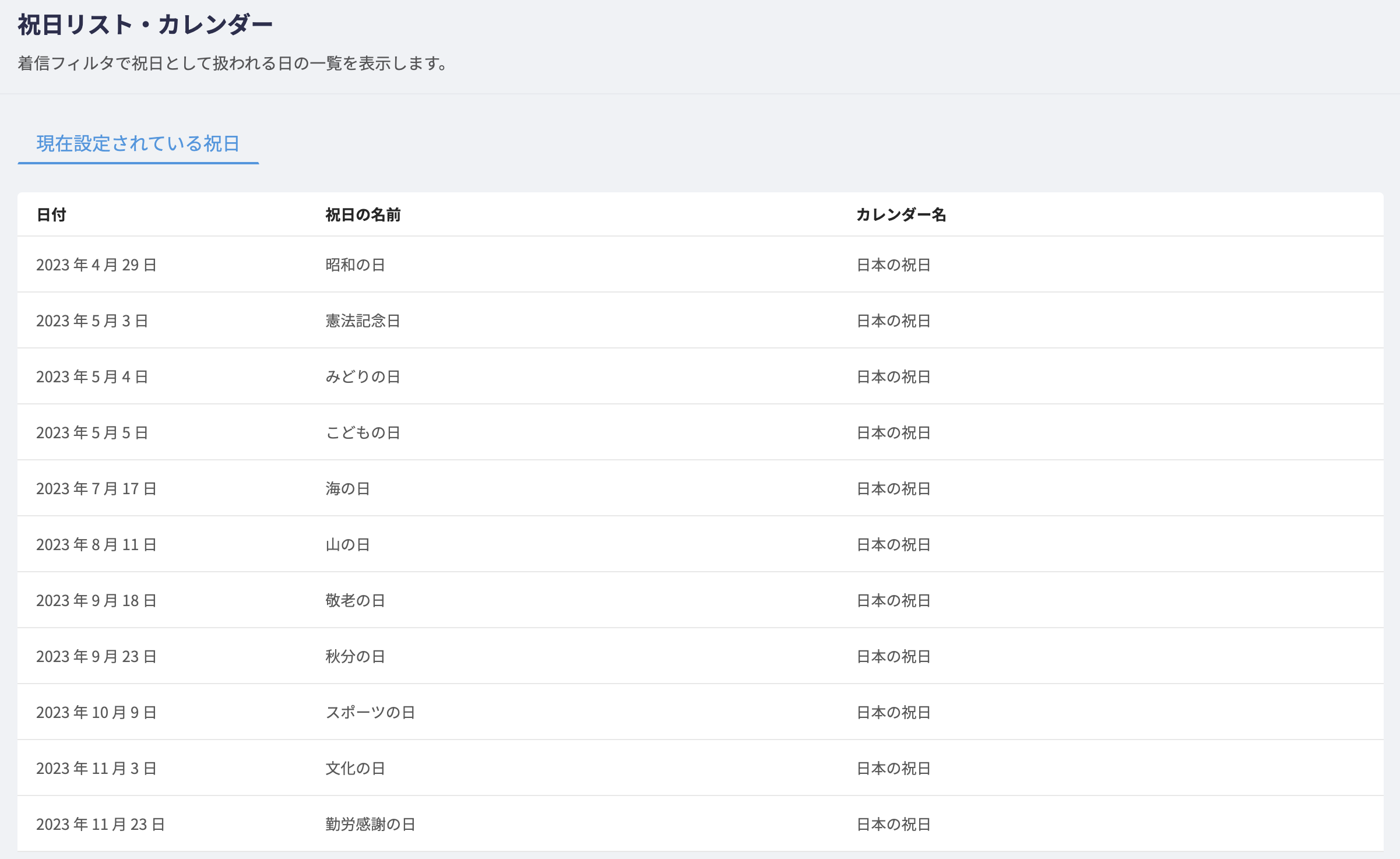Click 日本の祝日 in the 勤労感謝の日 row
The height and width of the screenshot is (859, 1400).
pyautogui.click(x=894, y=824)
